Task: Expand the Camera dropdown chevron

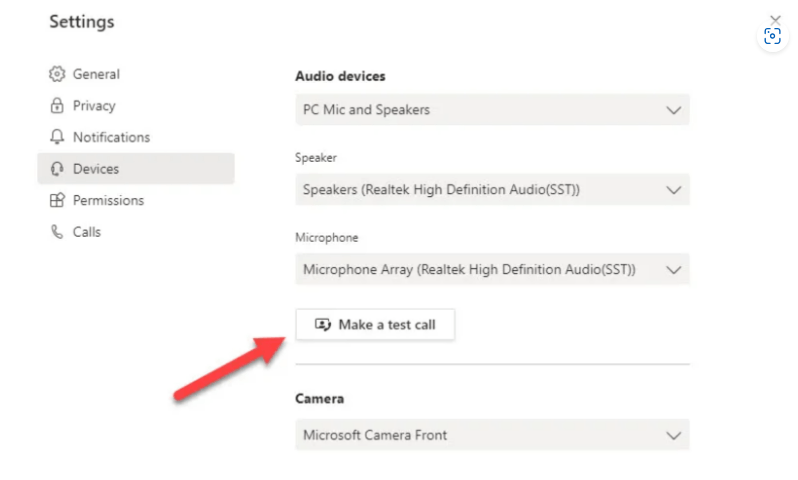Action: tap(673, 436)
